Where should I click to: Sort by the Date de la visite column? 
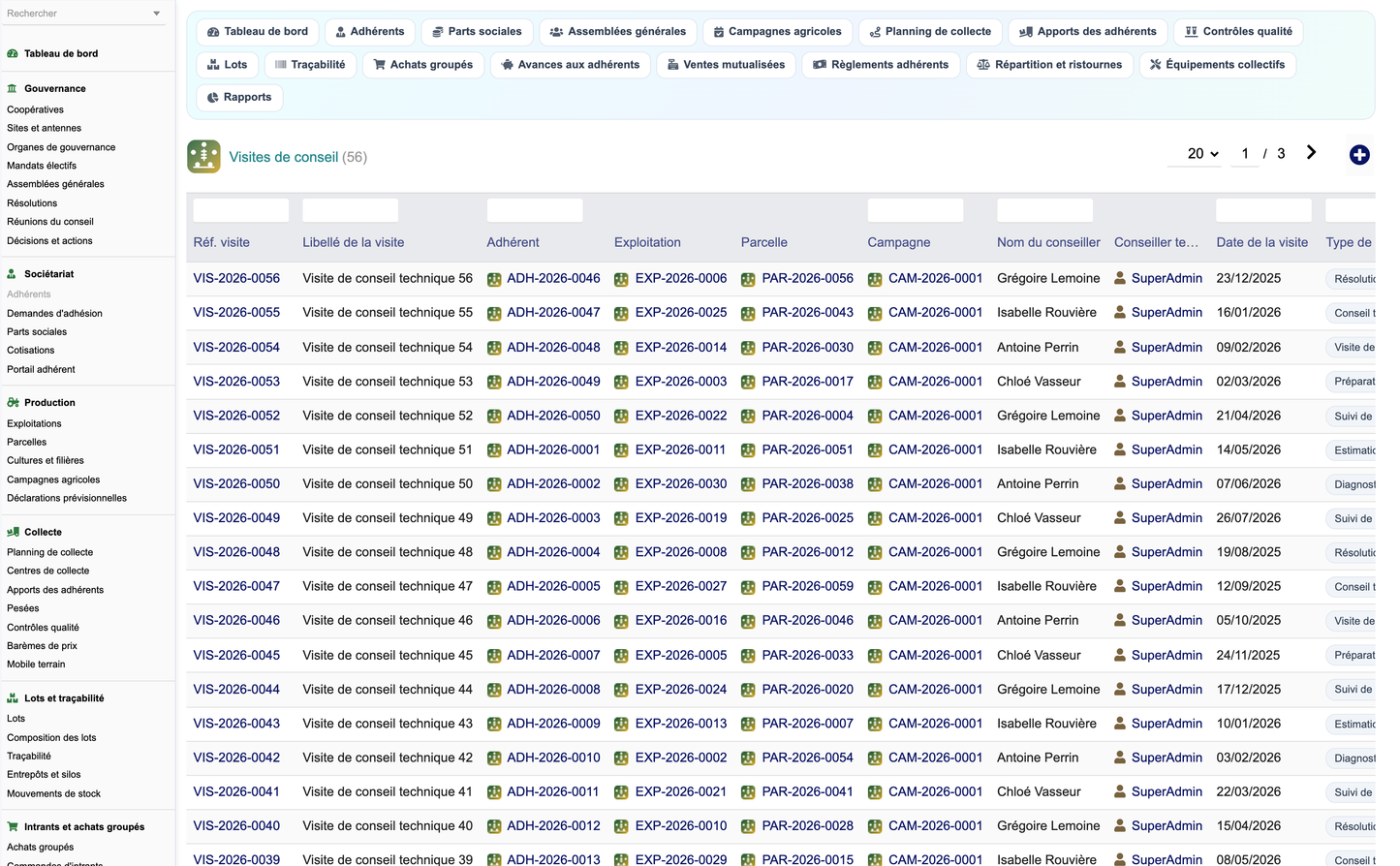tap(1262, 242)
